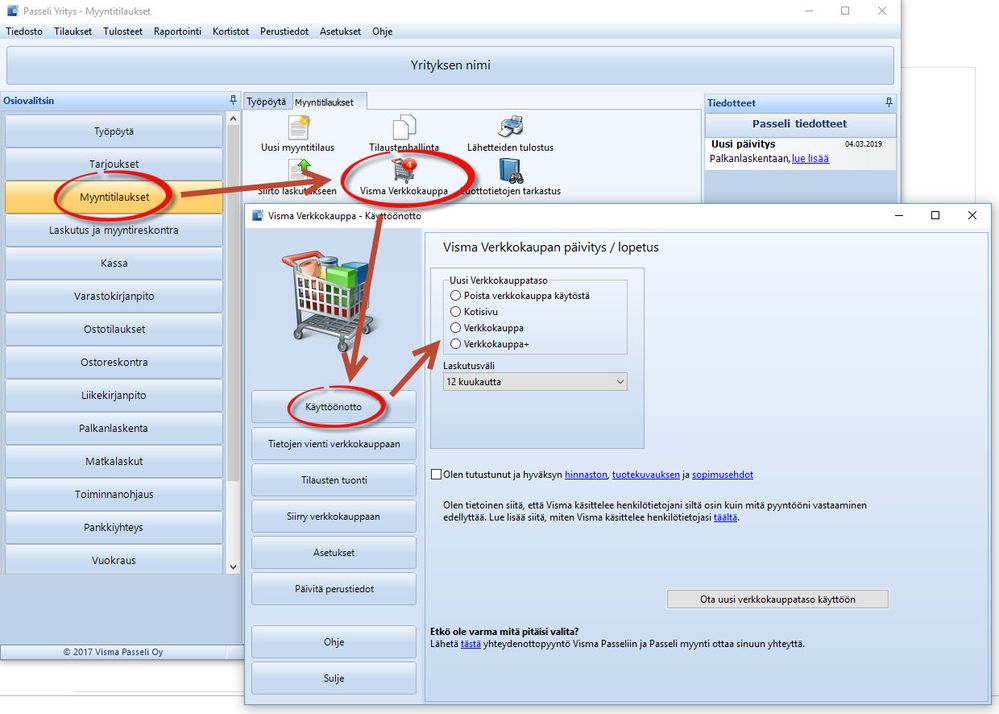Click Yrityksen nimi header bar
The image size is (999, 714).
tap(450, 65)
